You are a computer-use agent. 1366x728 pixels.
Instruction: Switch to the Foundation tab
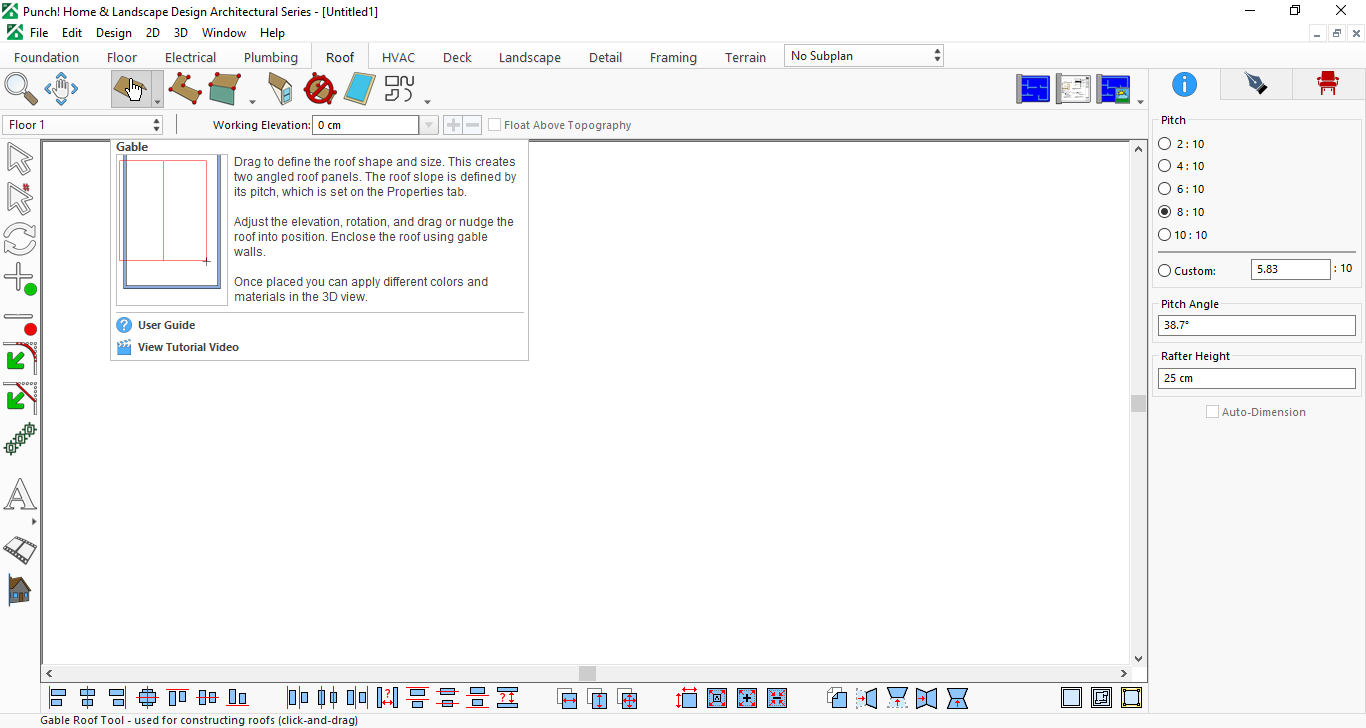click(x=47, y=57)
